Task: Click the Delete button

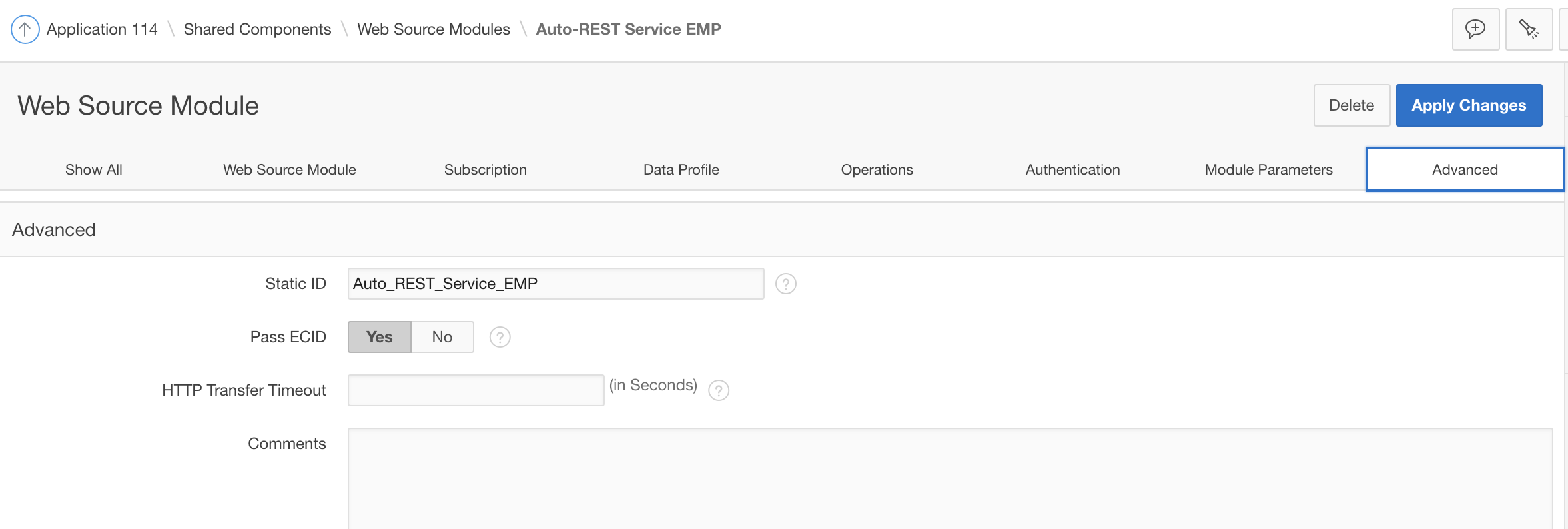Action: coord(1352,105)
